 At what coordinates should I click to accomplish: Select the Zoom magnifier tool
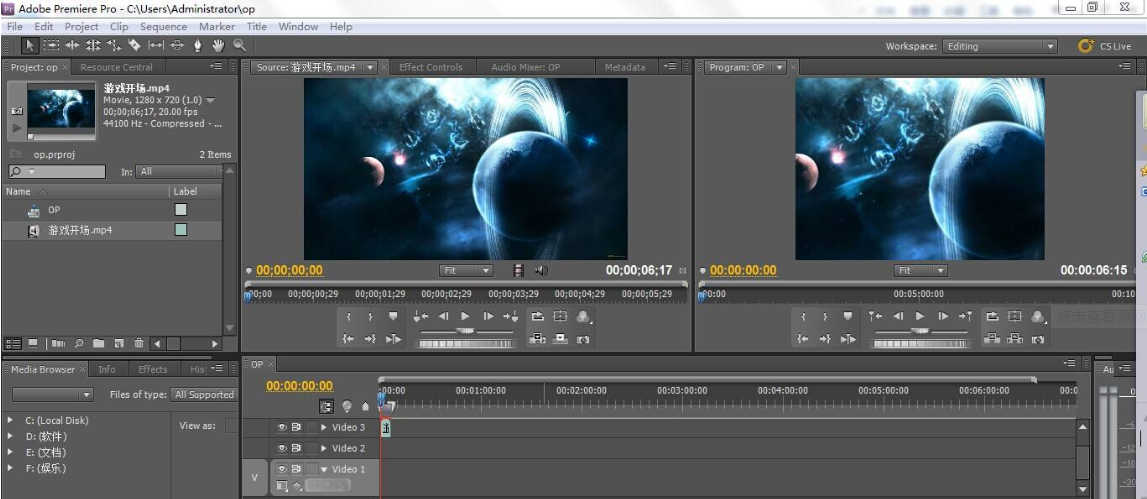[239, 45]
